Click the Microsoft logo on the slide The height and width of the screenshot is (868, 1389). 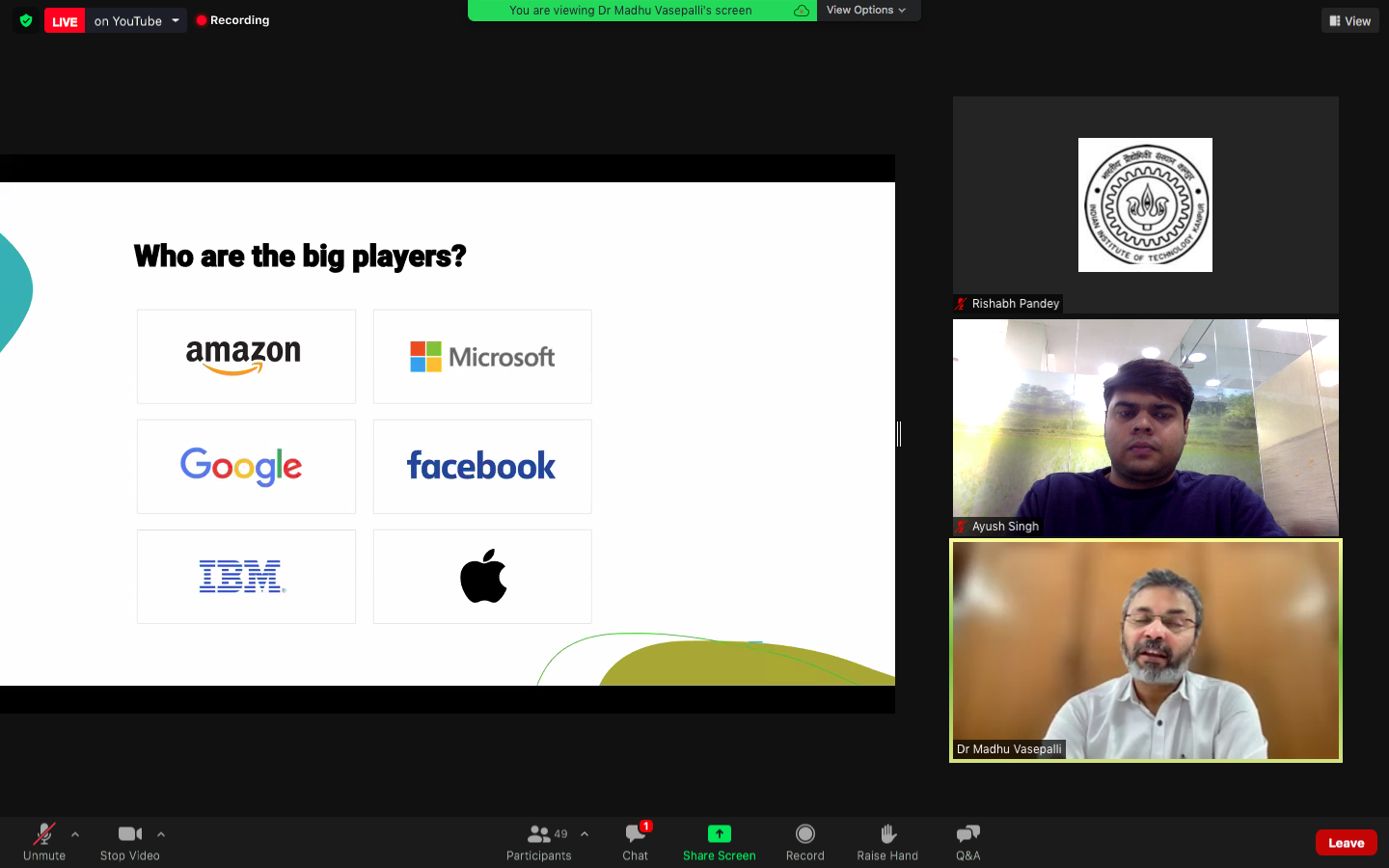(x=482, y=357)
